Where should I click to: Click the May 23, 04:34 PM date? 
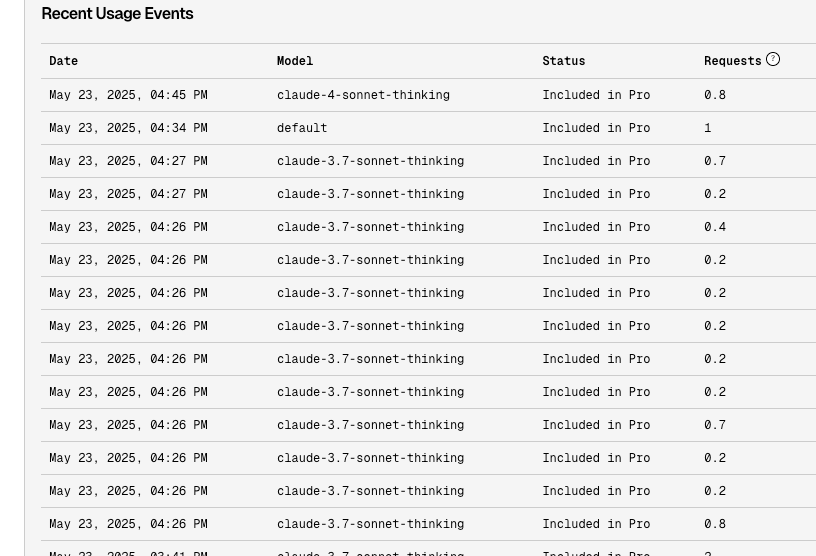click(128, 128)
